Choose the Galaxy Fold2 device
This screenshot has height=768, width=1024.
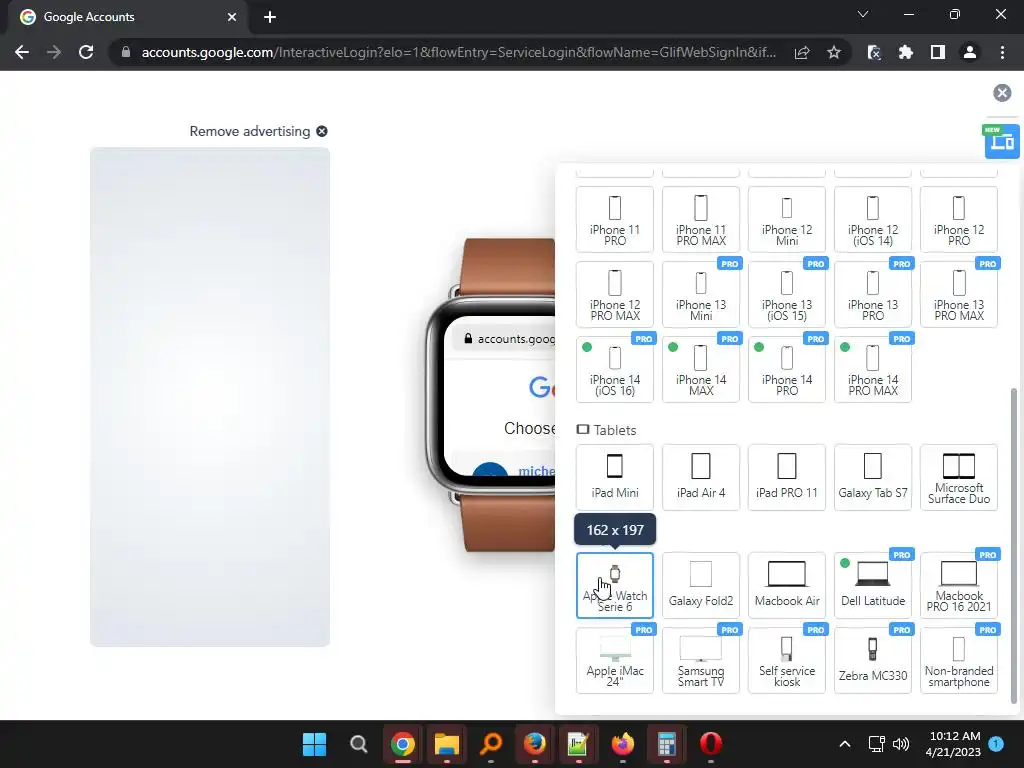(701, 585)
